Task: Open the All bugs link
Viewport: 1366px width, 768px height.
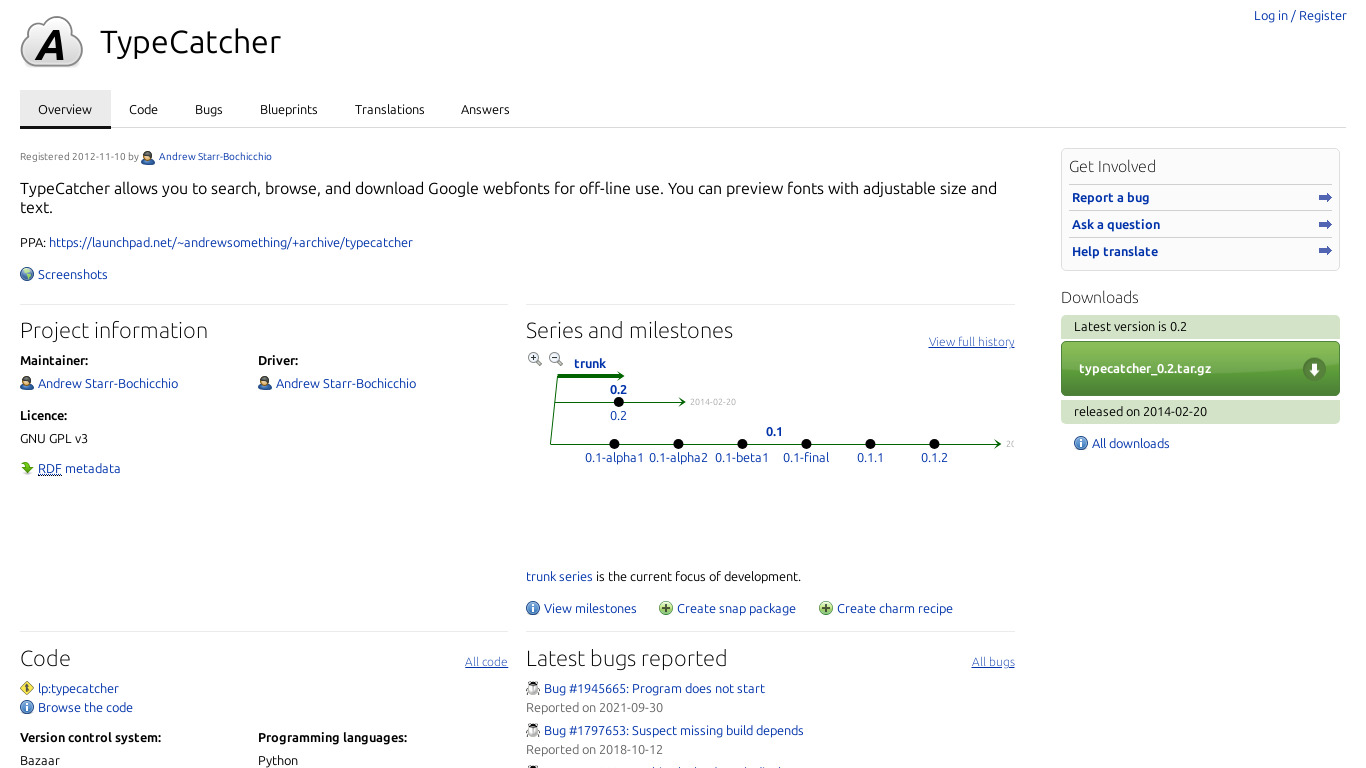Action: [993, 662]
